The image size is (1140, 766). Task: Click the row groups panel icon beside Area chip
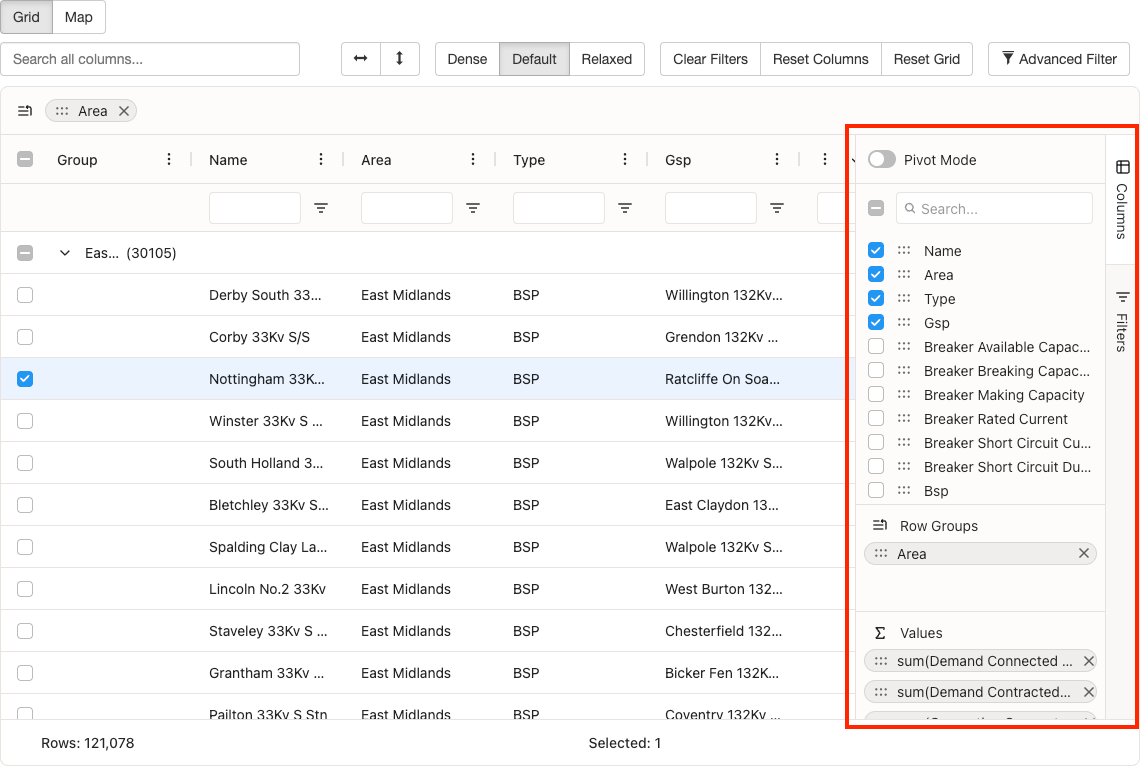point(24,111)
